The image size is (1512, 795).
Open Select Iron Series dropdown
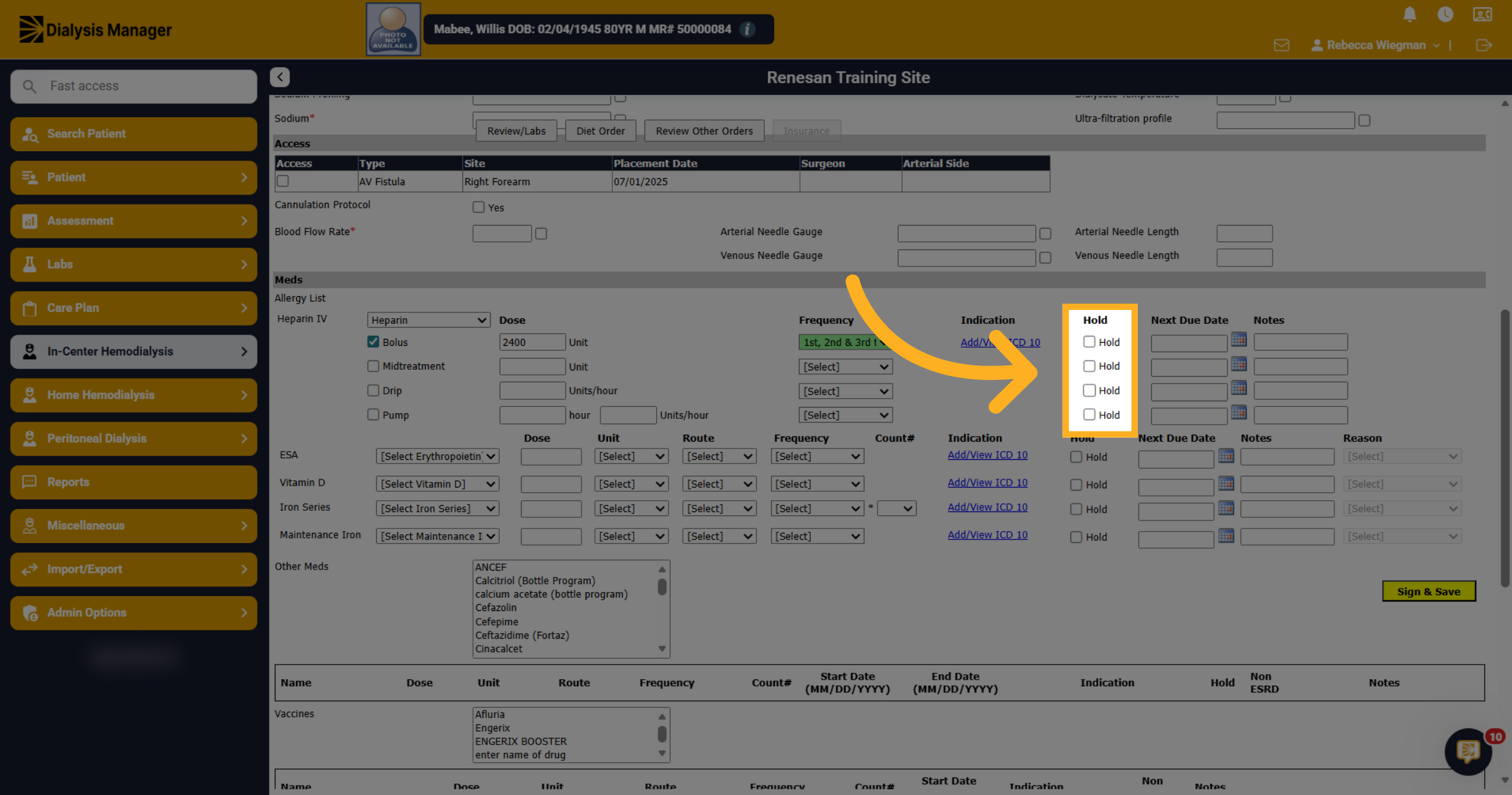pyautogui.click(x=437, y=508)
